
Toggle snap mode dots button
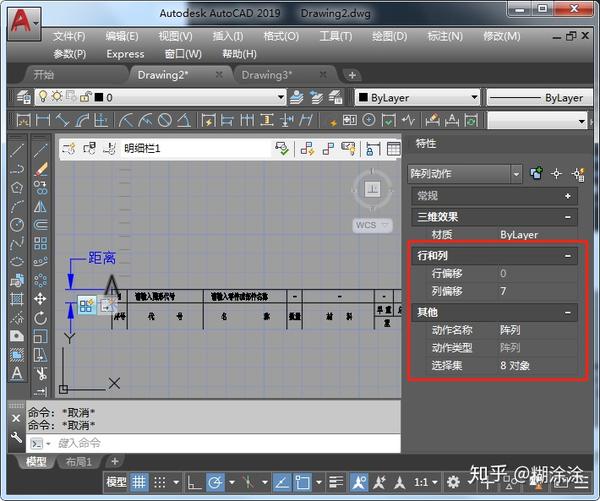(x=160, y=482)
